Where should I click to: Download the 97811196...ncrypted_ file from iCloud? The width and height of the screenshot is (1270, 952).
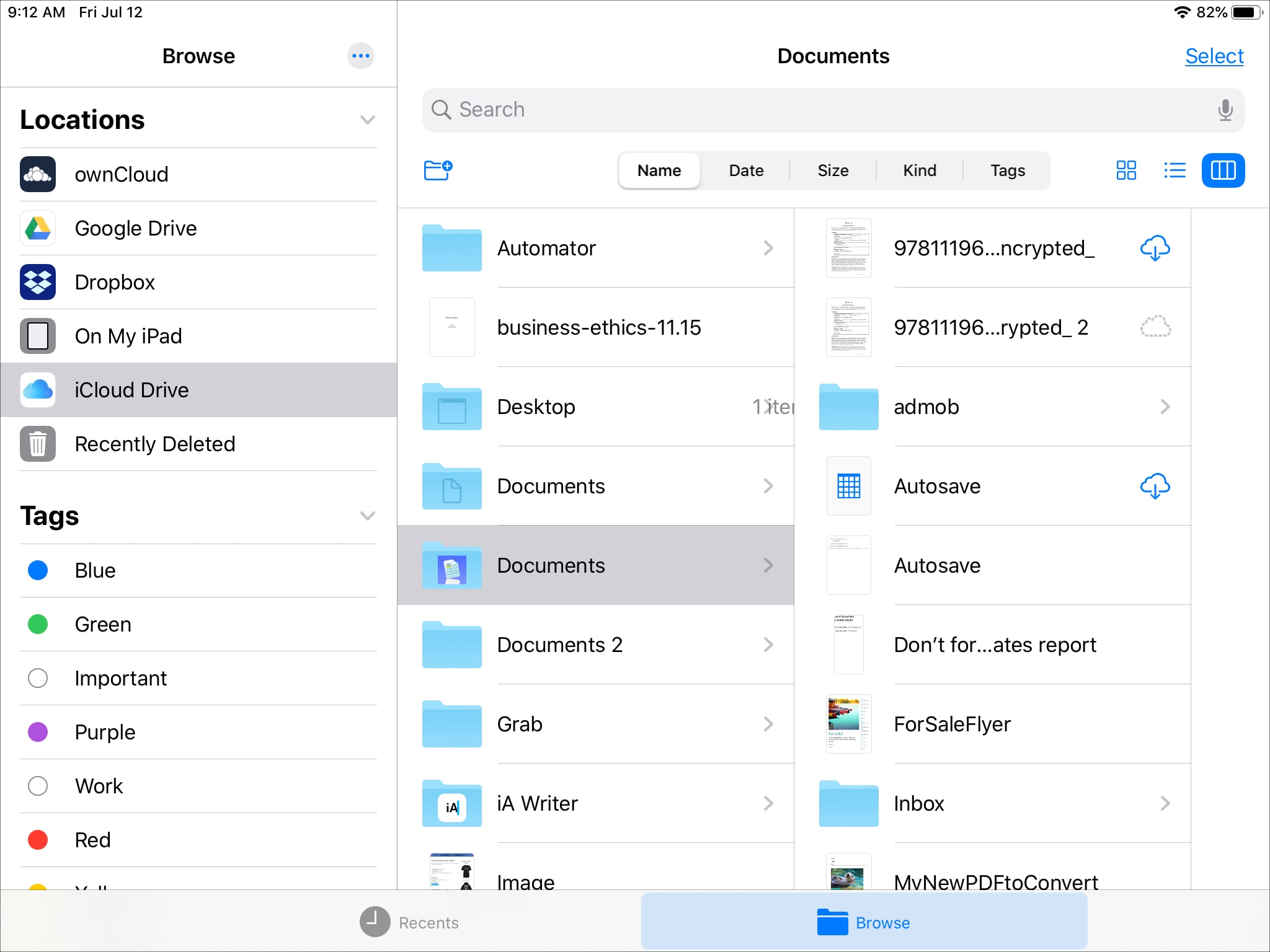(1155, 248)
